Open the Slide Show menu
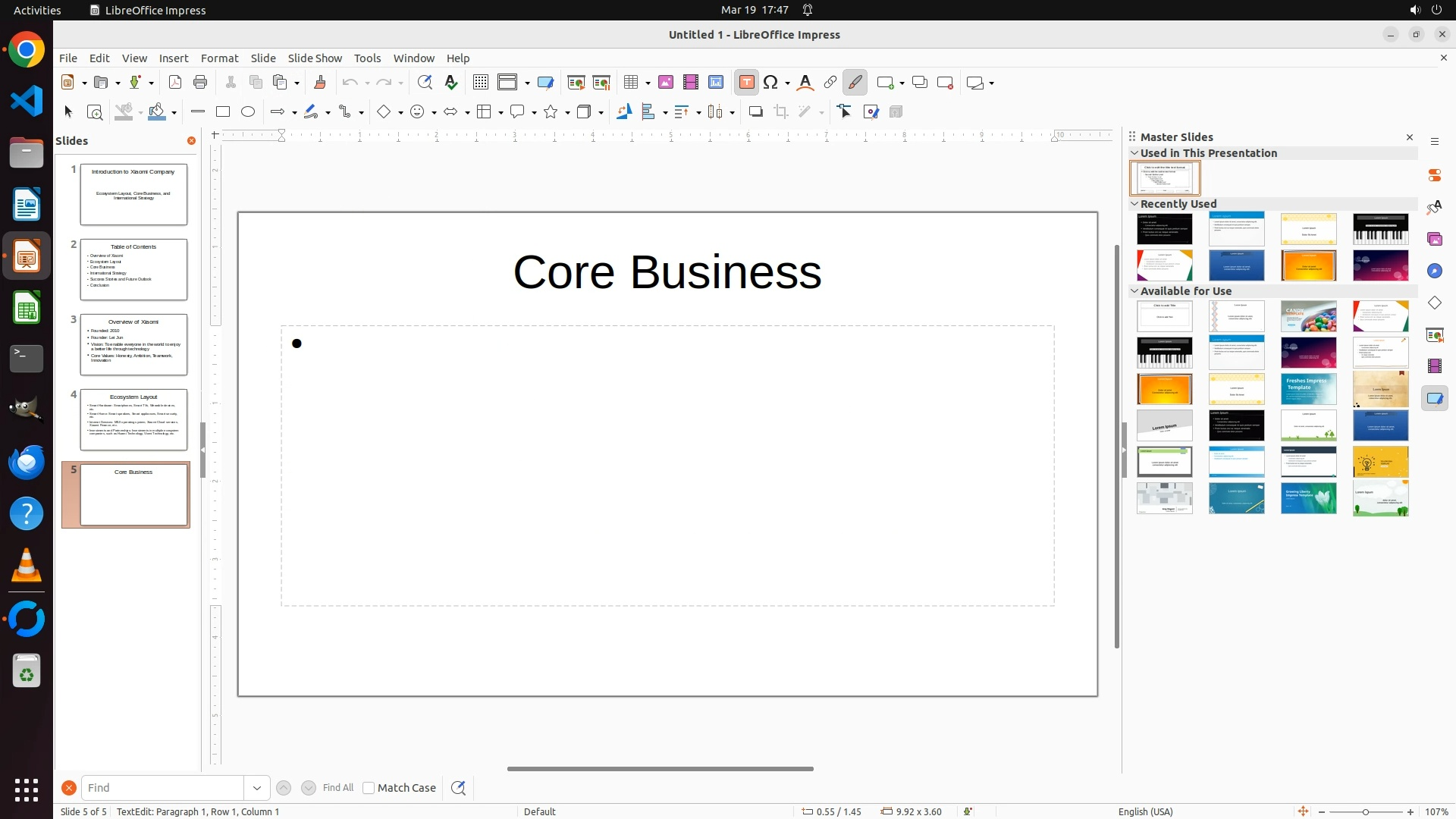 click(x=315, y=58)
